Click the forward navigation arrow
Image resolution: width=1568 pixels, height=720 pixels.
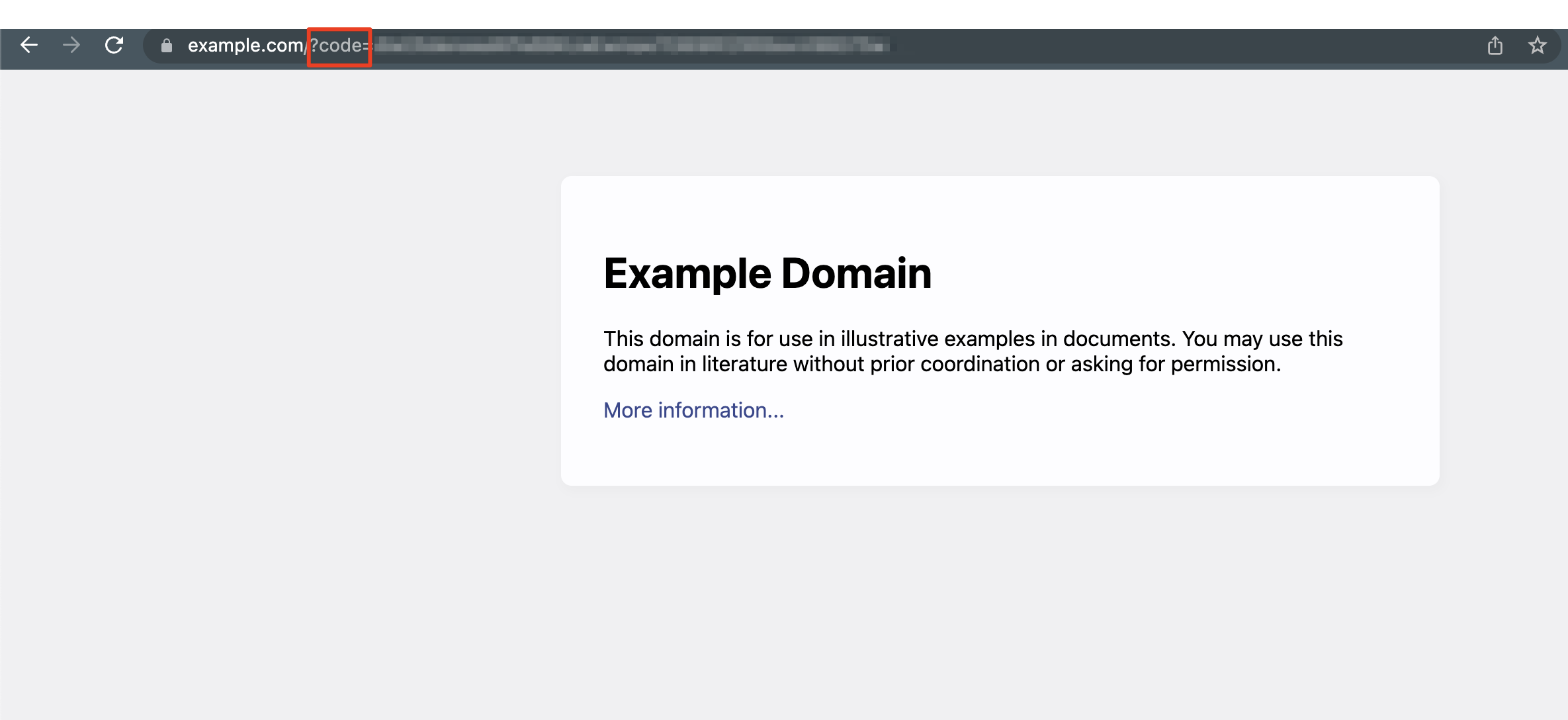72,46
